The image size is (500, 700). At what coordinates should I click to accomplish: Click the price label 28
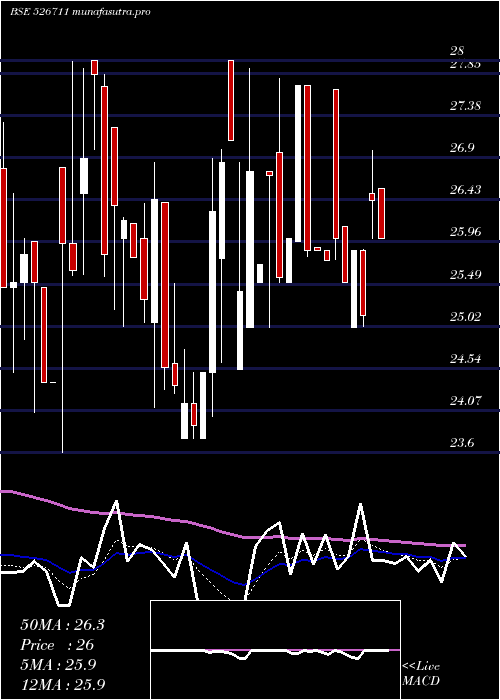pyautogui.click(x=457, y=51)
